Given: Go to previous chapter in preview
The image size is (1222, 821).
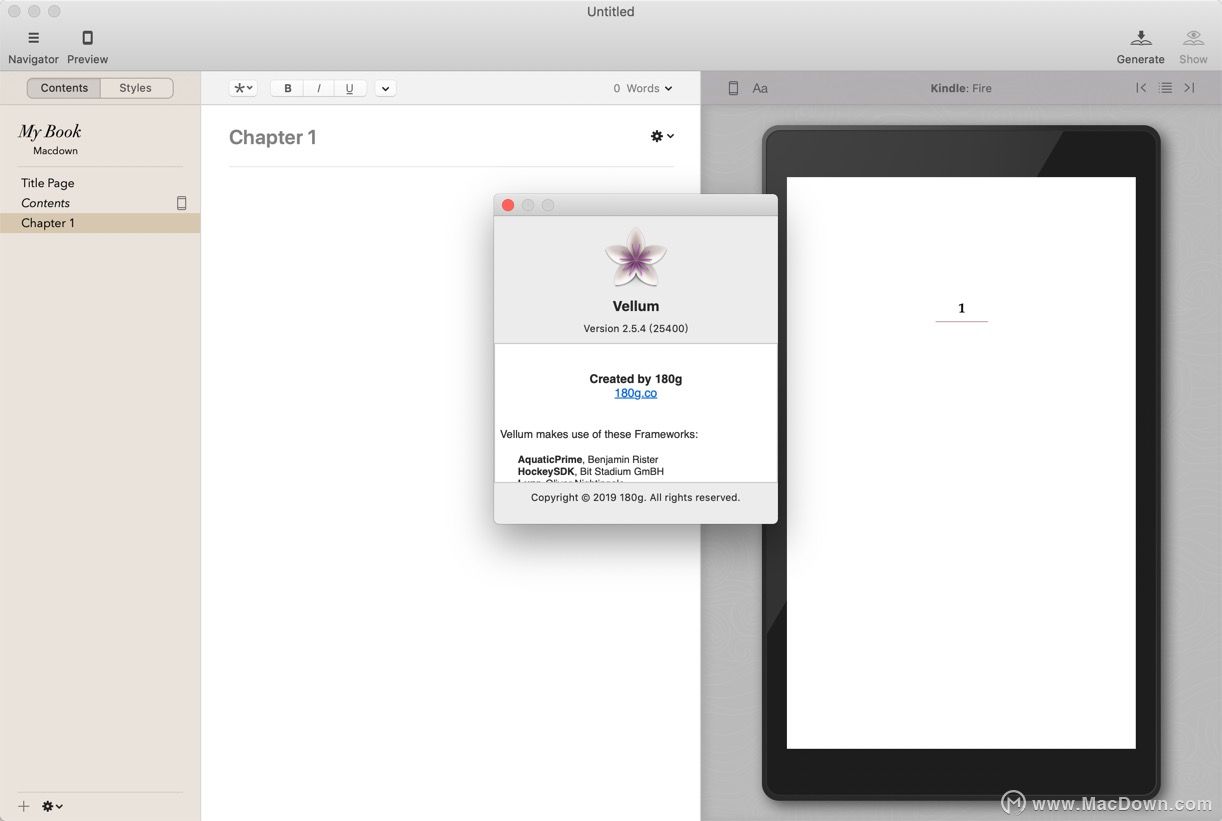Looking at the screenshot, I should point(1141,88).
